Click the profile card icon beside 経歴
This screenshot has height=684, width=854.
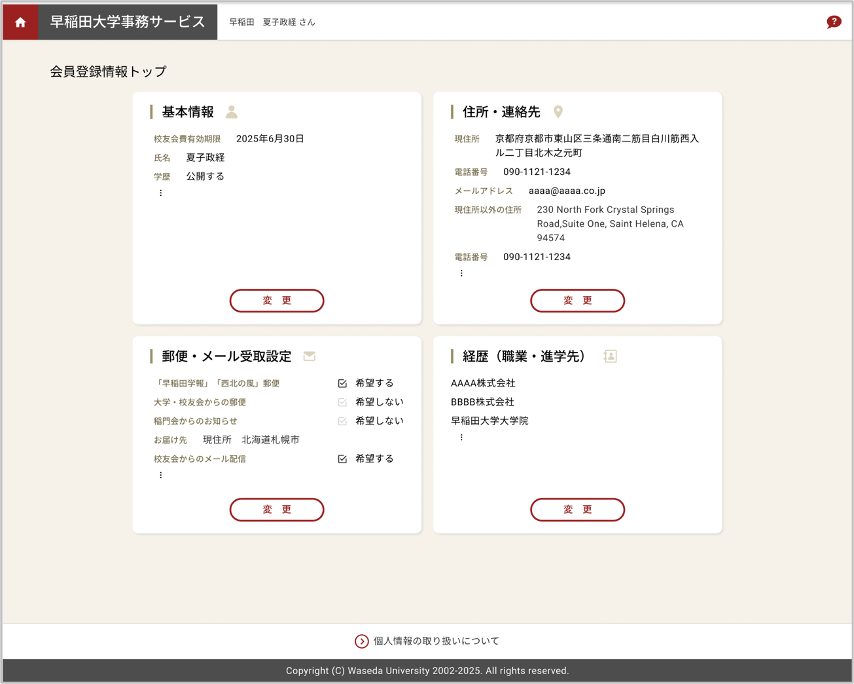coord(610,356)
